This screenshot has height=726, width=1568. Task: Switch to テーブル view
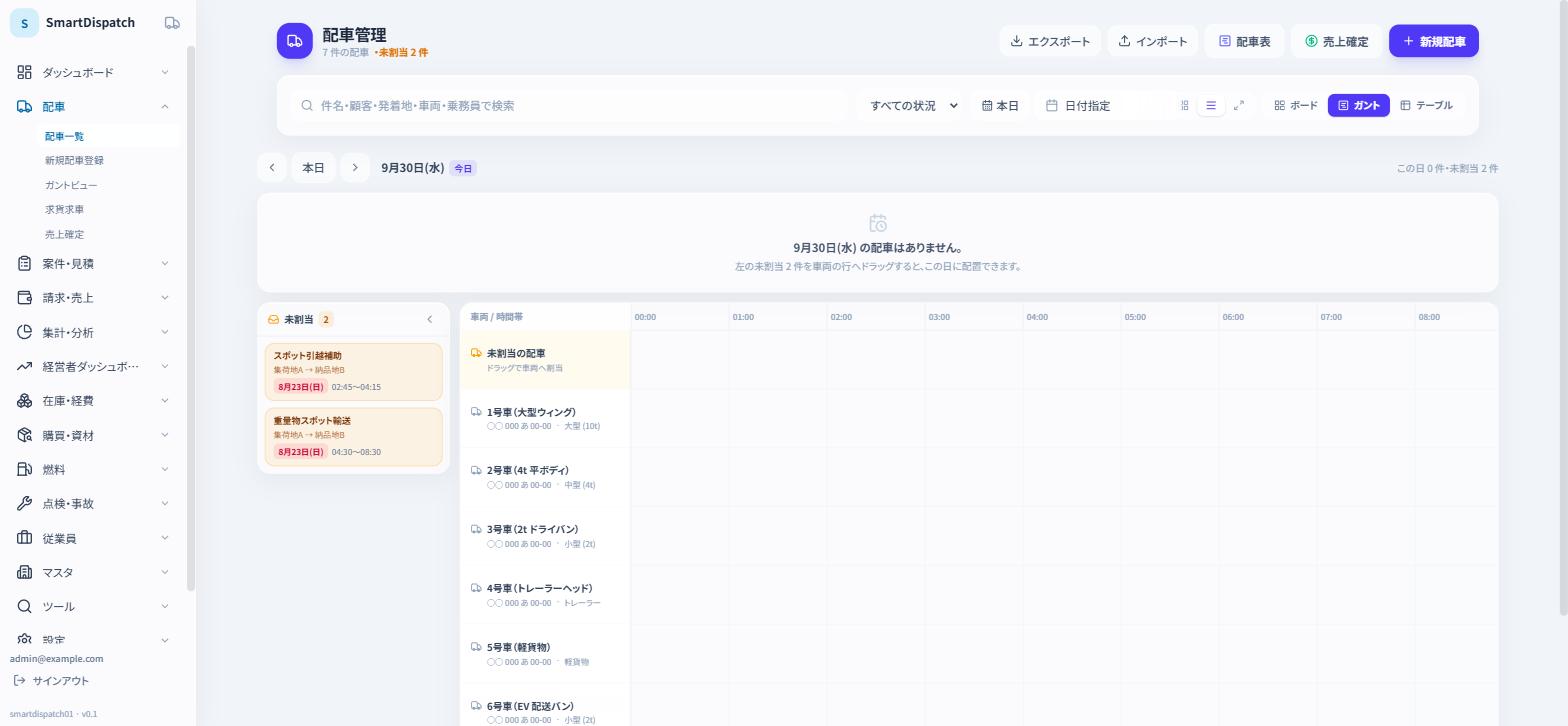[x=1426, y=105]
